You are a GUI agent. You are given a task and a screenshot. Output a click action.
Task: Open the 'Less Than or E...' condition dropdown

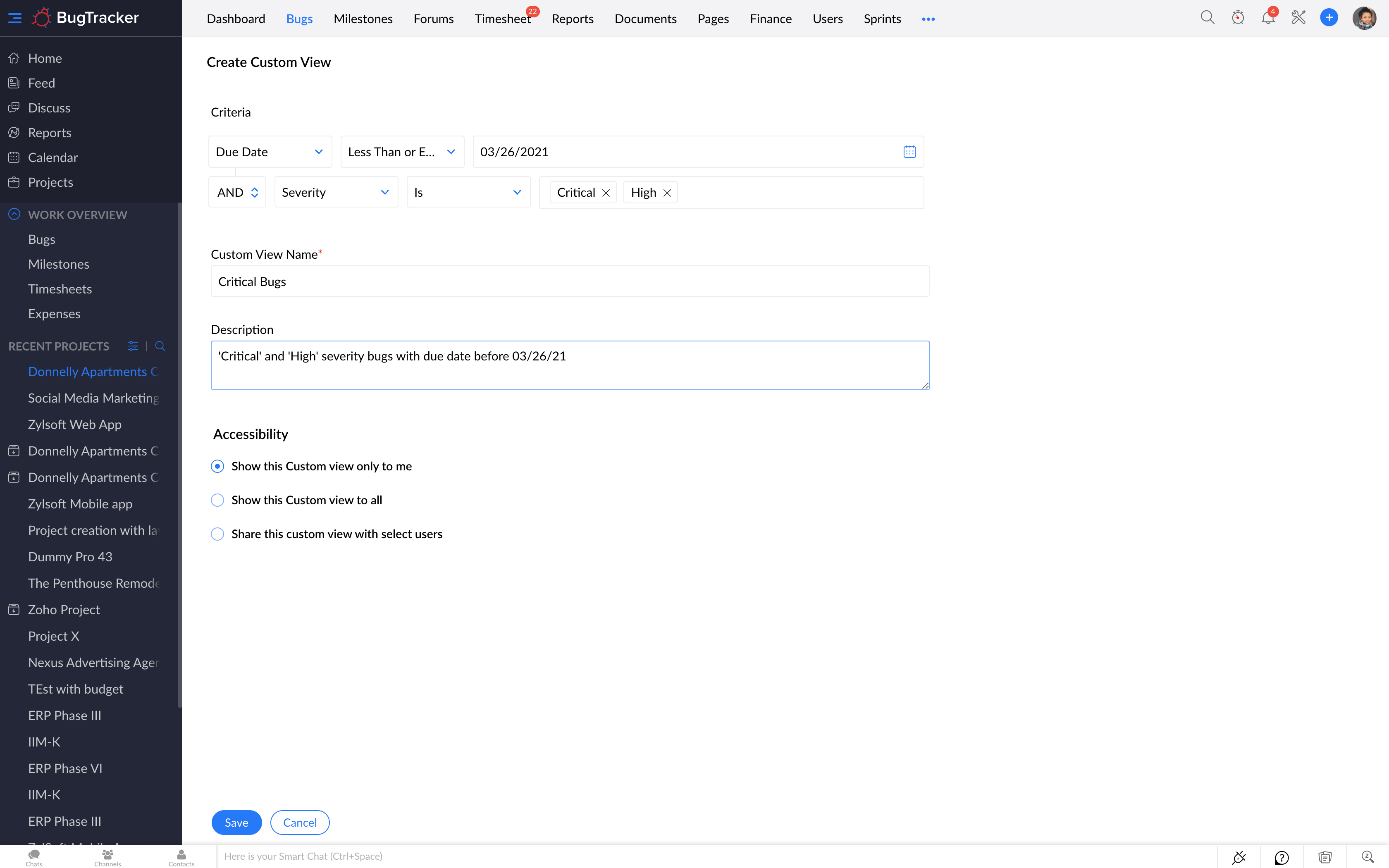402,152
